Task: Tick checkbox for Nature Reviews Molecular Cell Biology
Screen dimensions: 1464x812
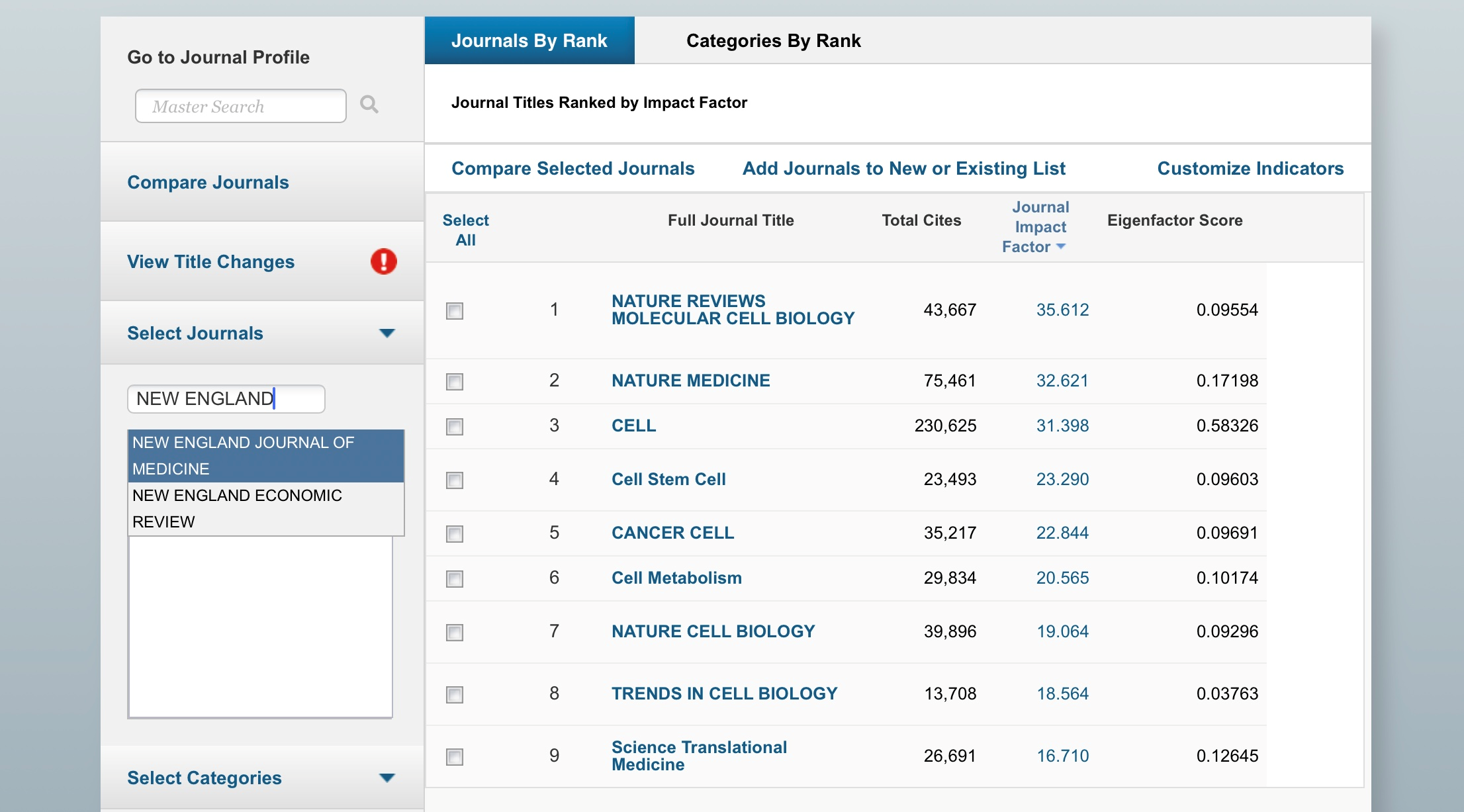Action: 455,310
